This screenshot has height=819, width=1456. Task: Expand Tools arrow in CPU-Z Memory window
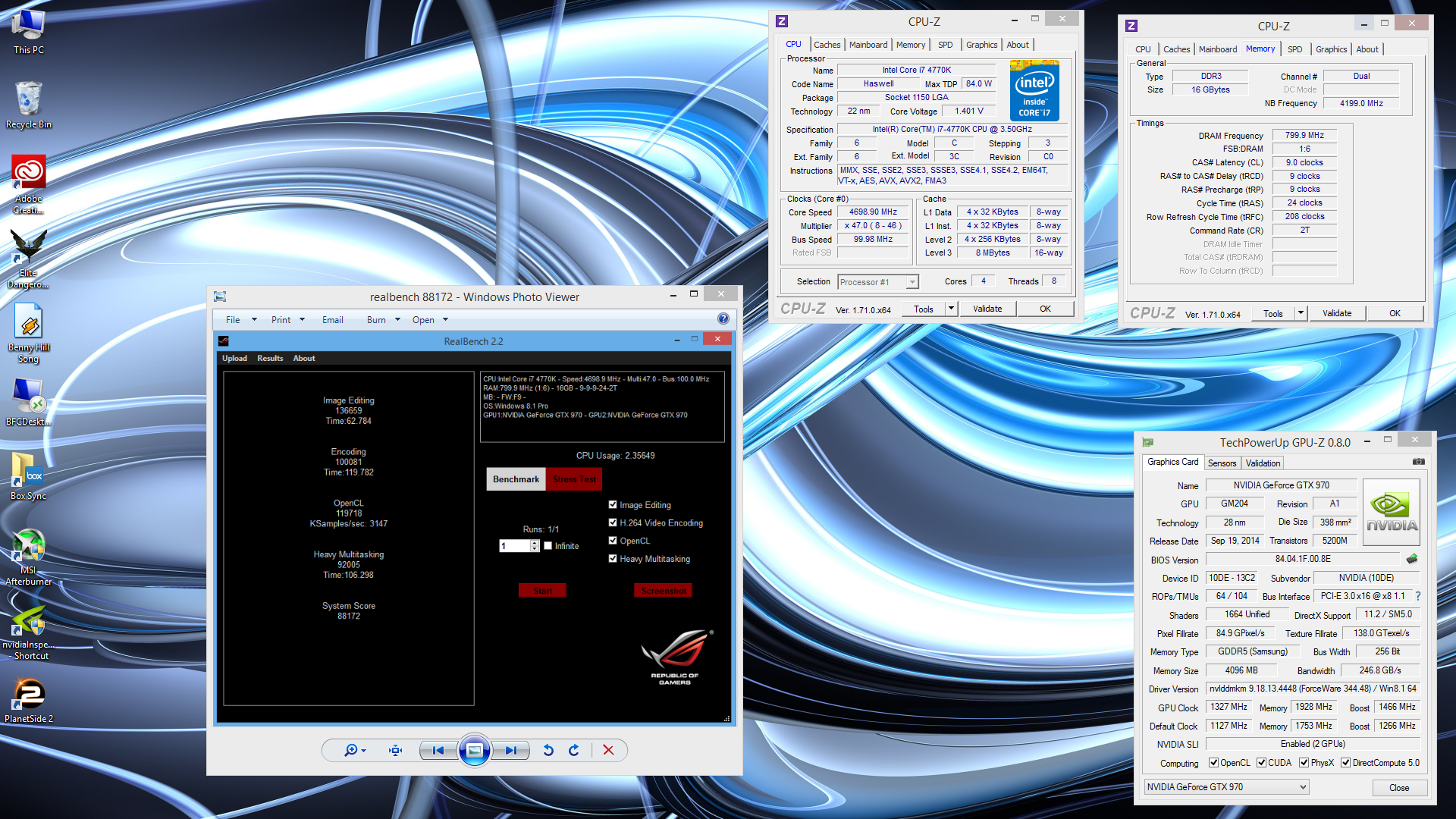click(x=1301, y=313)
